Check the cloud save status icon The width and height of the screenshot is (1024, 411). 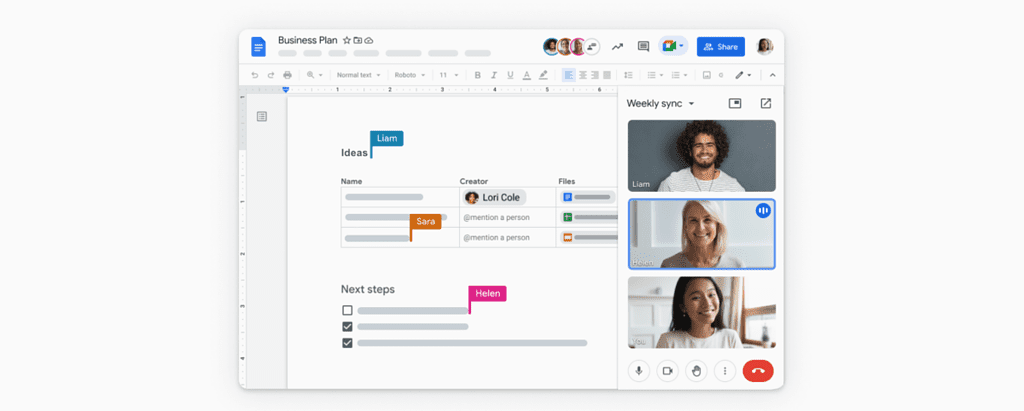369,41
